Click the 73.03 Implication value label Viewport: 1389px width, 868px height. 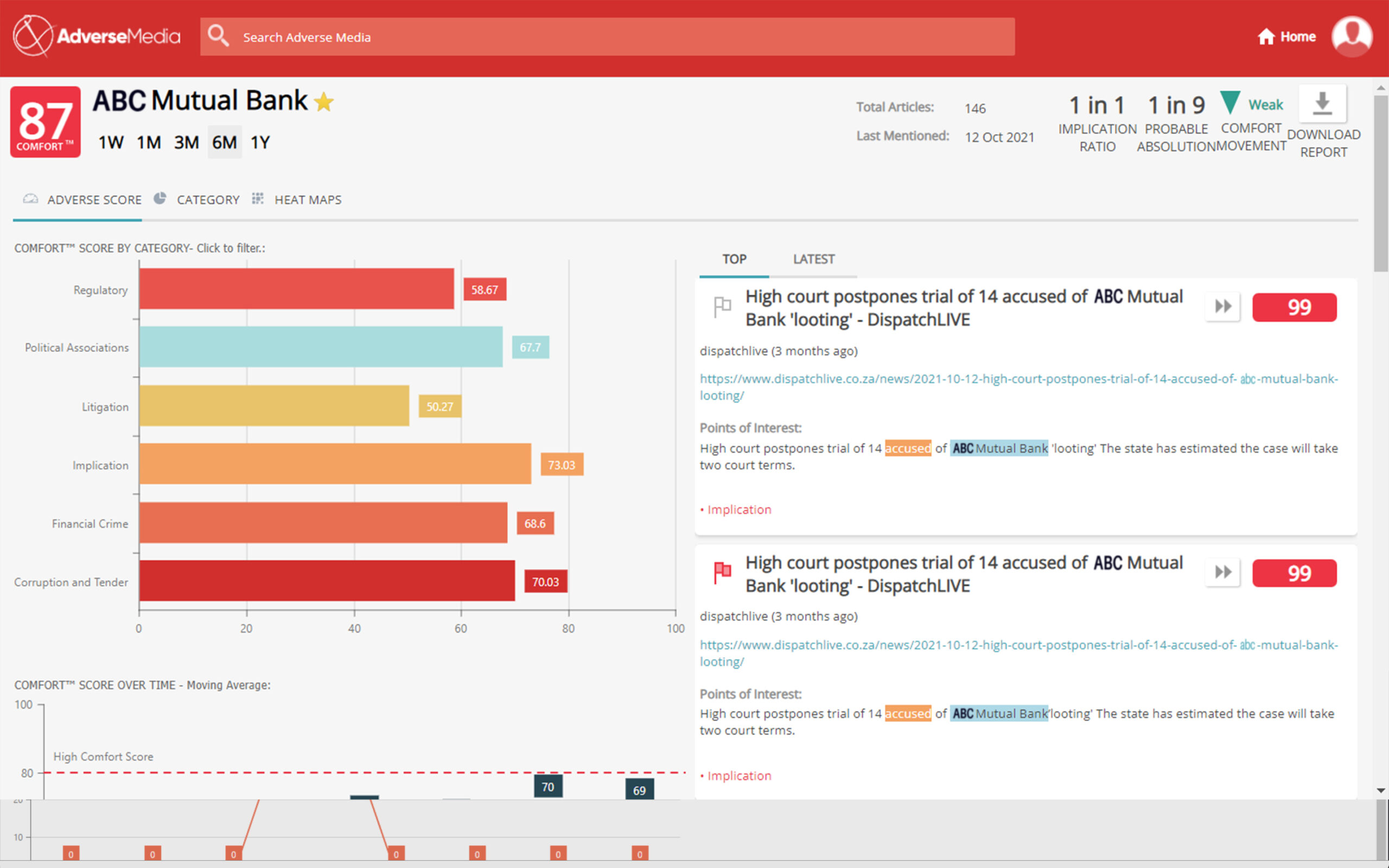tap(562, 465)
